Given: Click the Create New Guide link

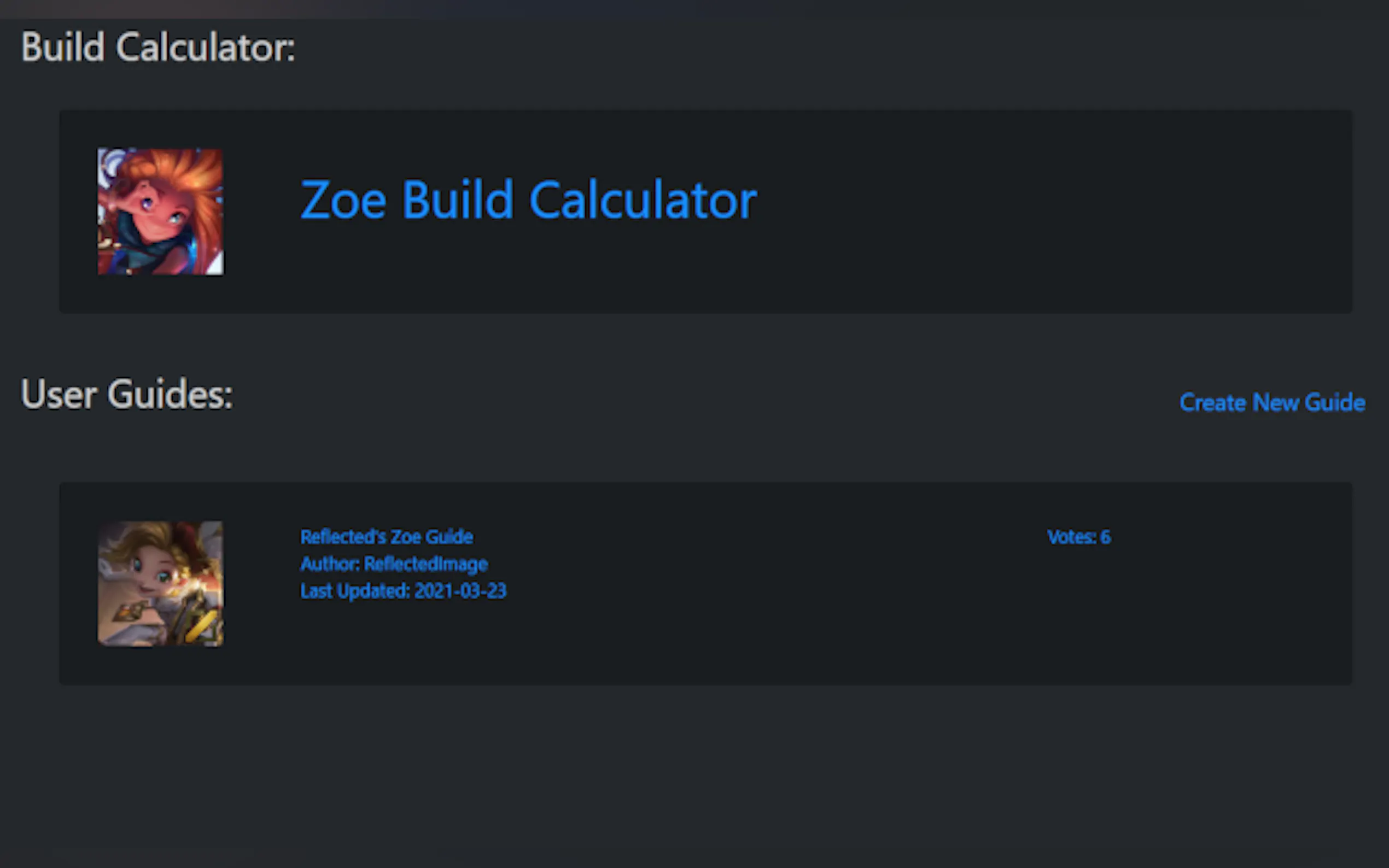Looking at the screenshot, I should (1272, 402).
